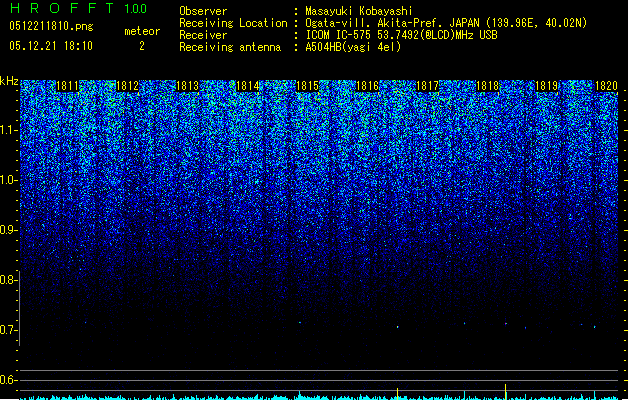This screenshot has width=629, height=400.
Task: Click the meteor label
Action: pyautogui.click(x=142, y=31)
